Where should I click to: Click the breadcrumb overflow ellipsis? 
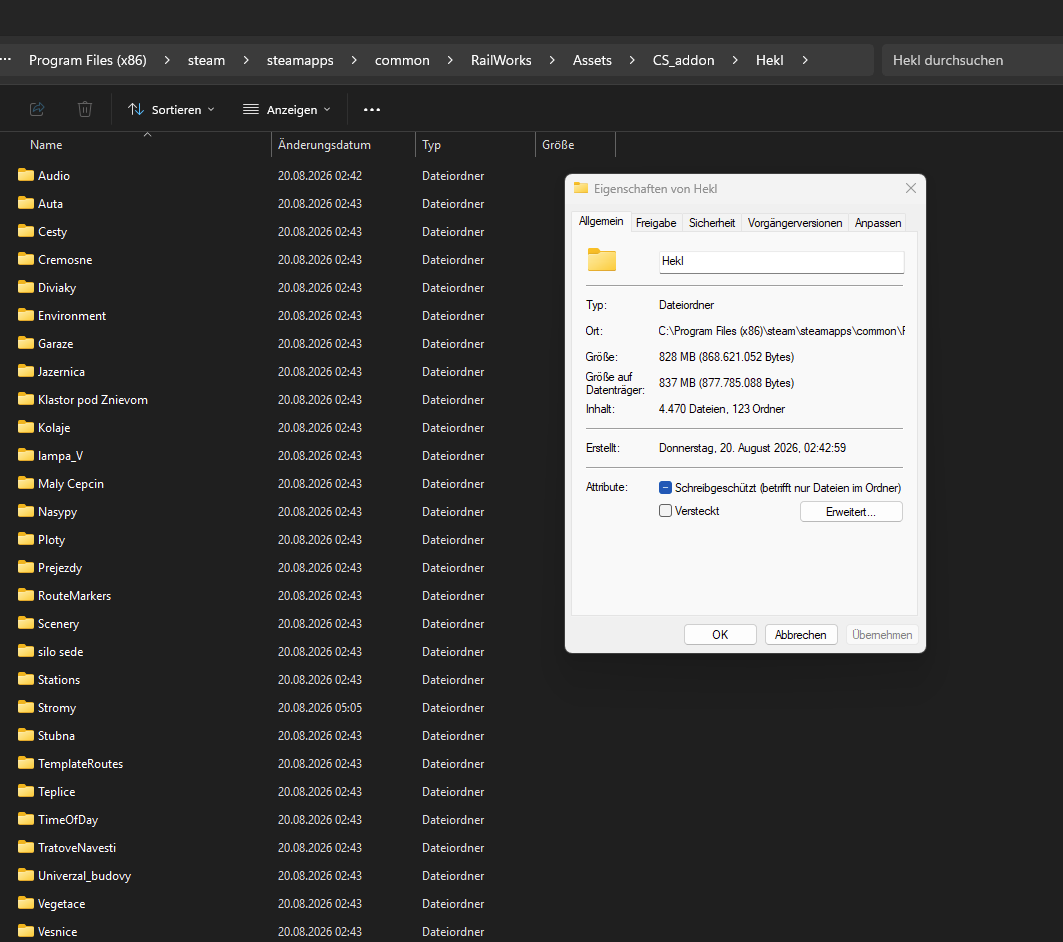click(5, 60)
